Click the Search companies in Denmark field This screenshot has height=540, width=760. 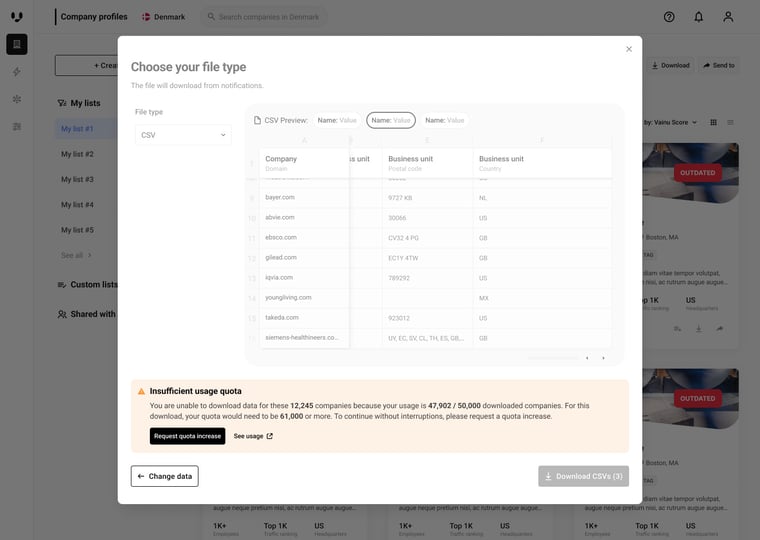(x=268, y=17)
